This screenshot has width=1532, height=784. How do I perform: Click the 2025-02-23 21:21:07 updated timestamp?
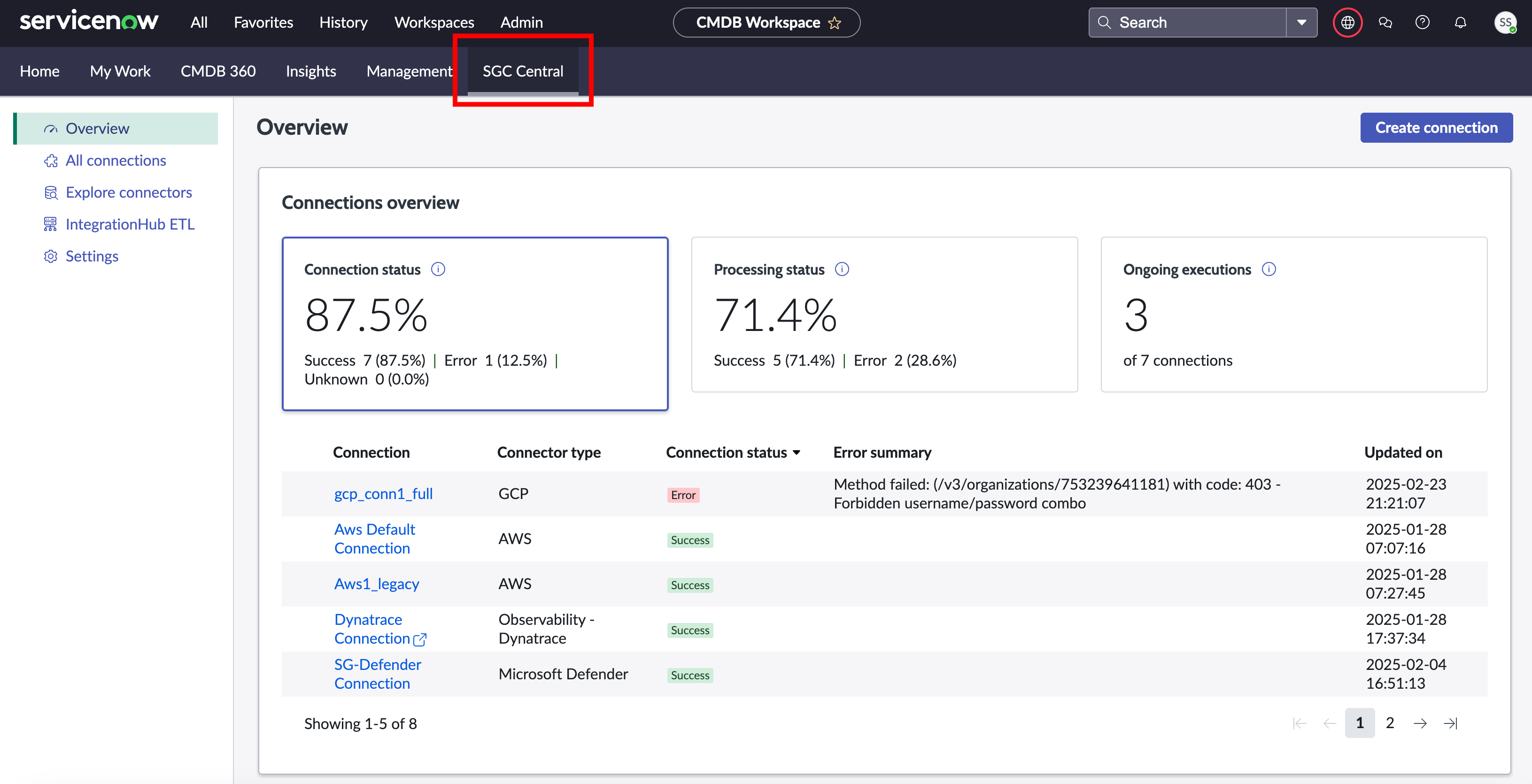tap(1406, 494)
